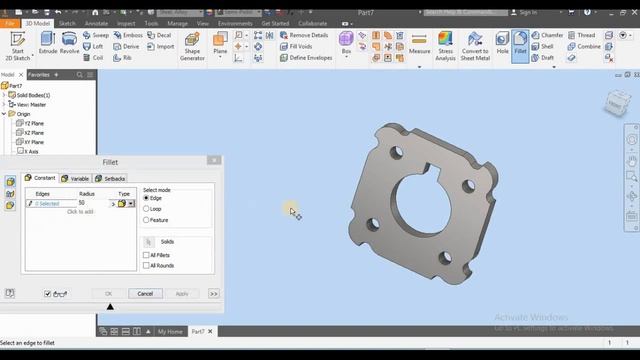This screenshot has width=640, height=360.
Task: Select Edge select mode
Action: point(146,198)
